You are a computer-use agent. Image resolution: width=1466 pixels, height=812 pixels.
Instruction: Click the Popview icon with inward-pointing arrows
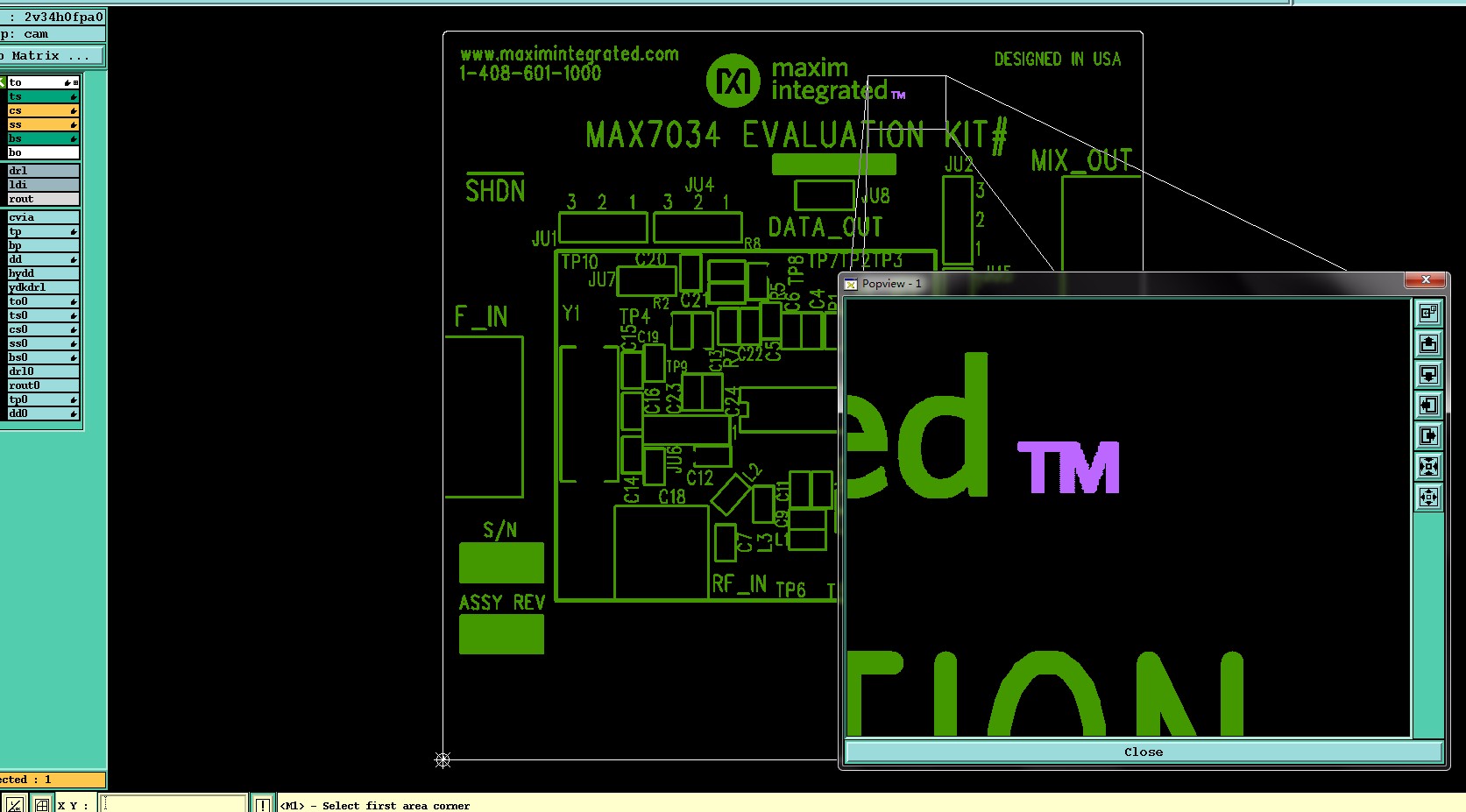pos(1428,466)
